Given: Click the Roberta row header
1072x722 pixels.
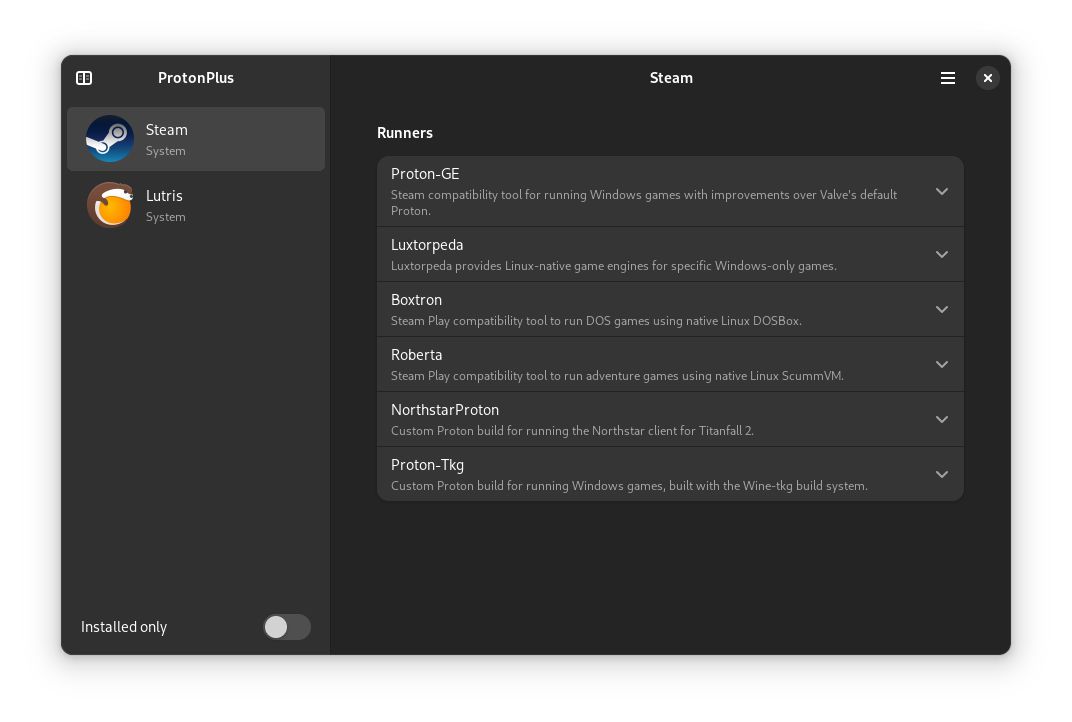Looking at the screenshot, I should point(417,355).
